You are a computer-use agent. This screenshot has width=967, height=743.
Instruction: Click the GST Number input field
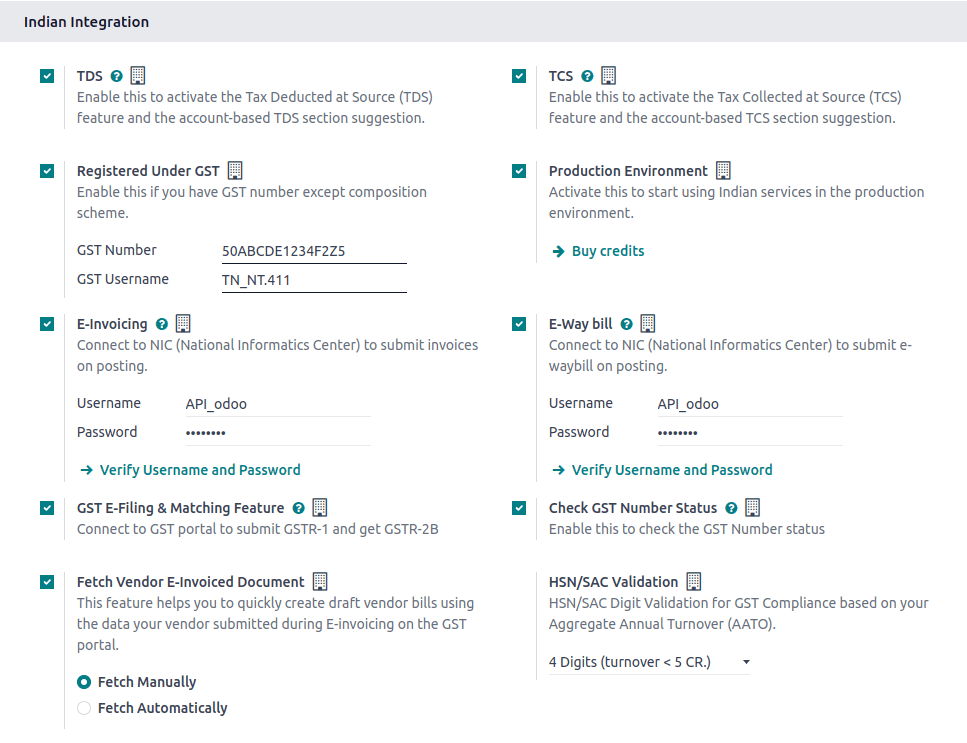point(313,251)
